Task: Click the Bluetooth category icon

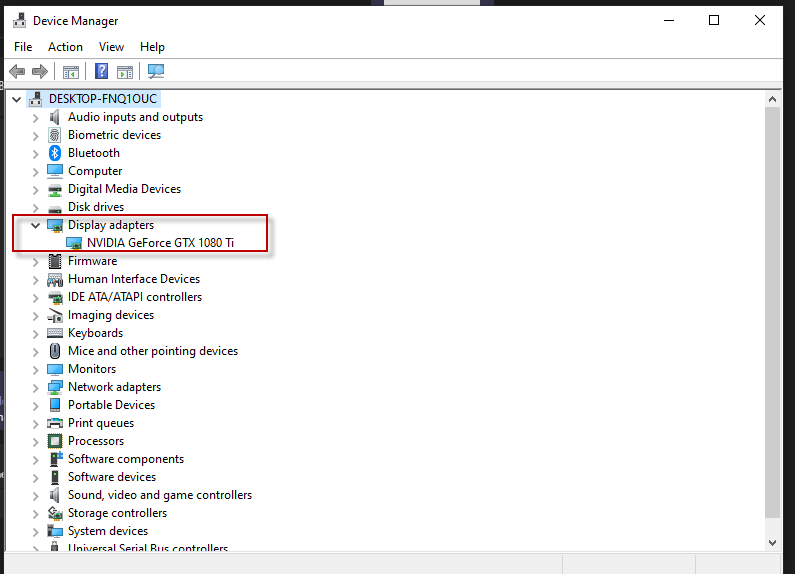Action: 55,153
